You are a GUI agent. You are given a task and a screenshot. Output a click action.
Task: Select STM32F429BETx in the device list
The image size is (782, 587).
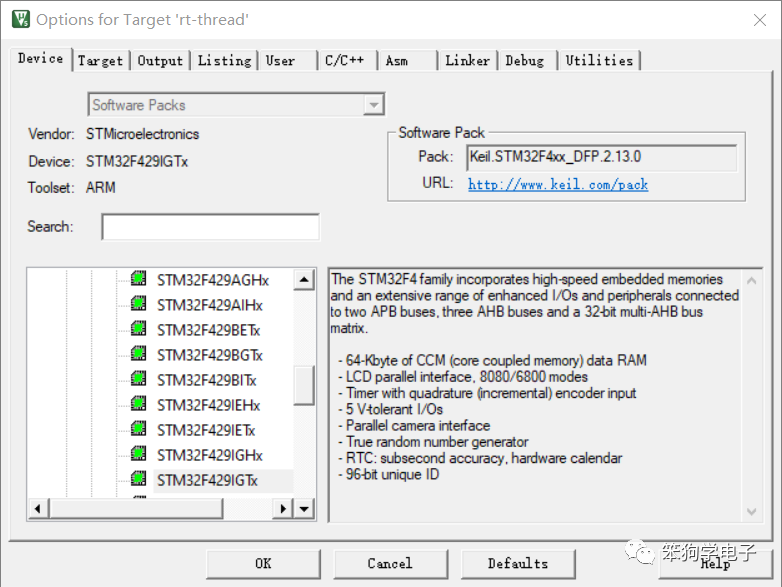pos(208,330)
